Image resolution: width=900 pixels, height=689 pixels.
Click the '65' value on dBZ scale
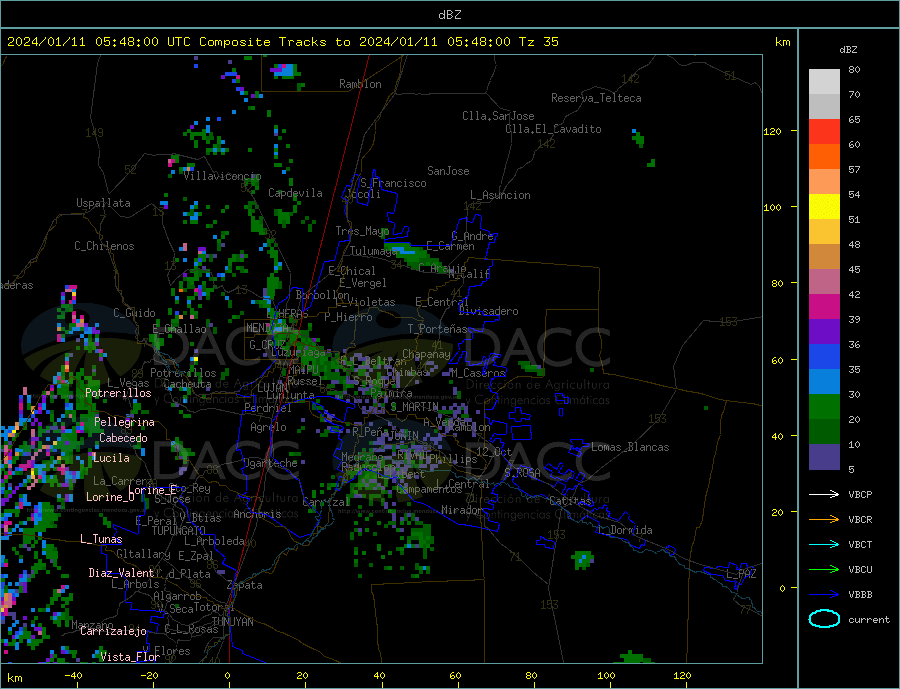click(x=854, y=119)
